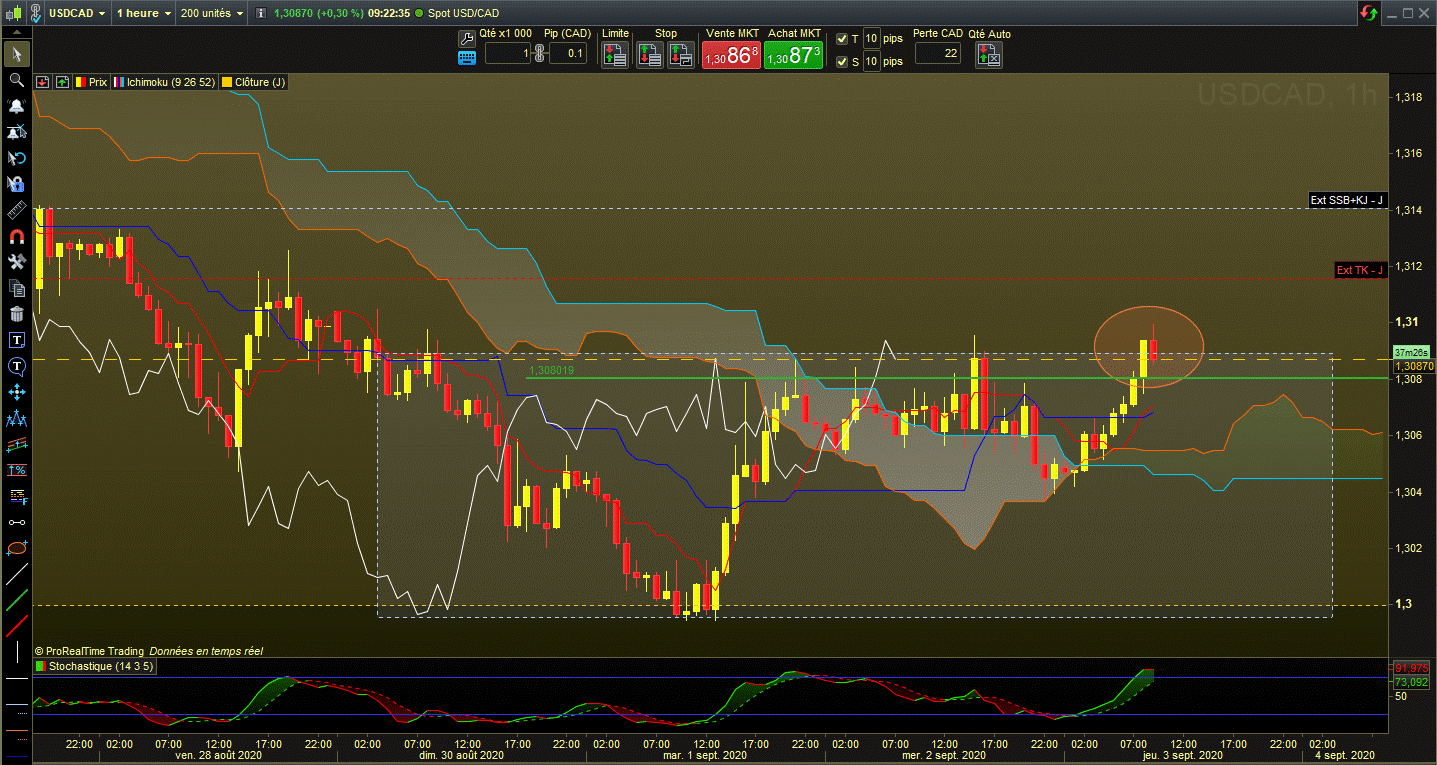Click the blue keyboard shortcuts icon
The height and width of the screenshot is (765, 1437).
pos(467,57)
